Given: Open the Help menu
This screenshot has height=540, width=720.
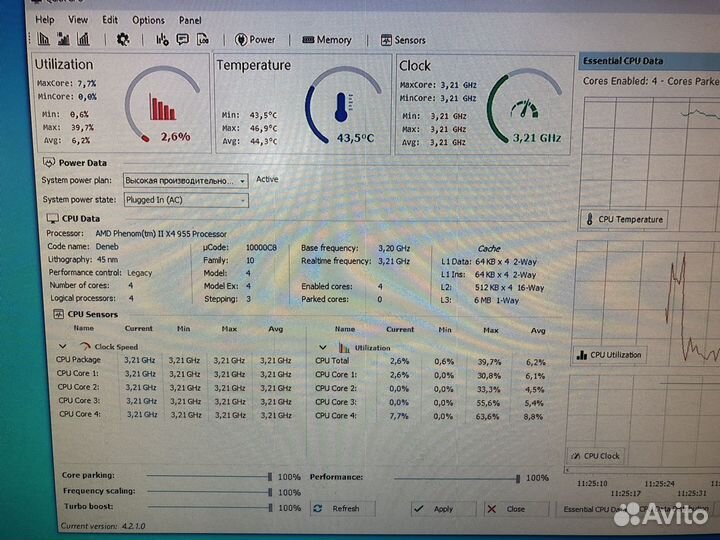Looking at the screenshot, I should pos(44,19).
